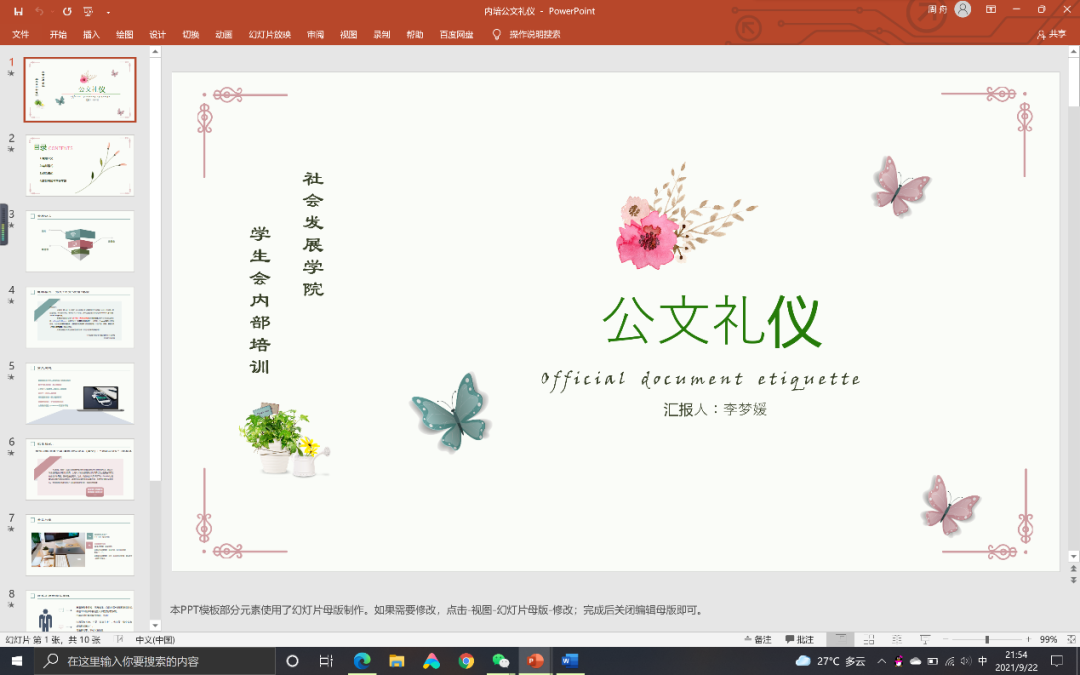Click the Save icon in quick access toolbar
Viewport: 1080px width, 675px height.
[18, 11]
